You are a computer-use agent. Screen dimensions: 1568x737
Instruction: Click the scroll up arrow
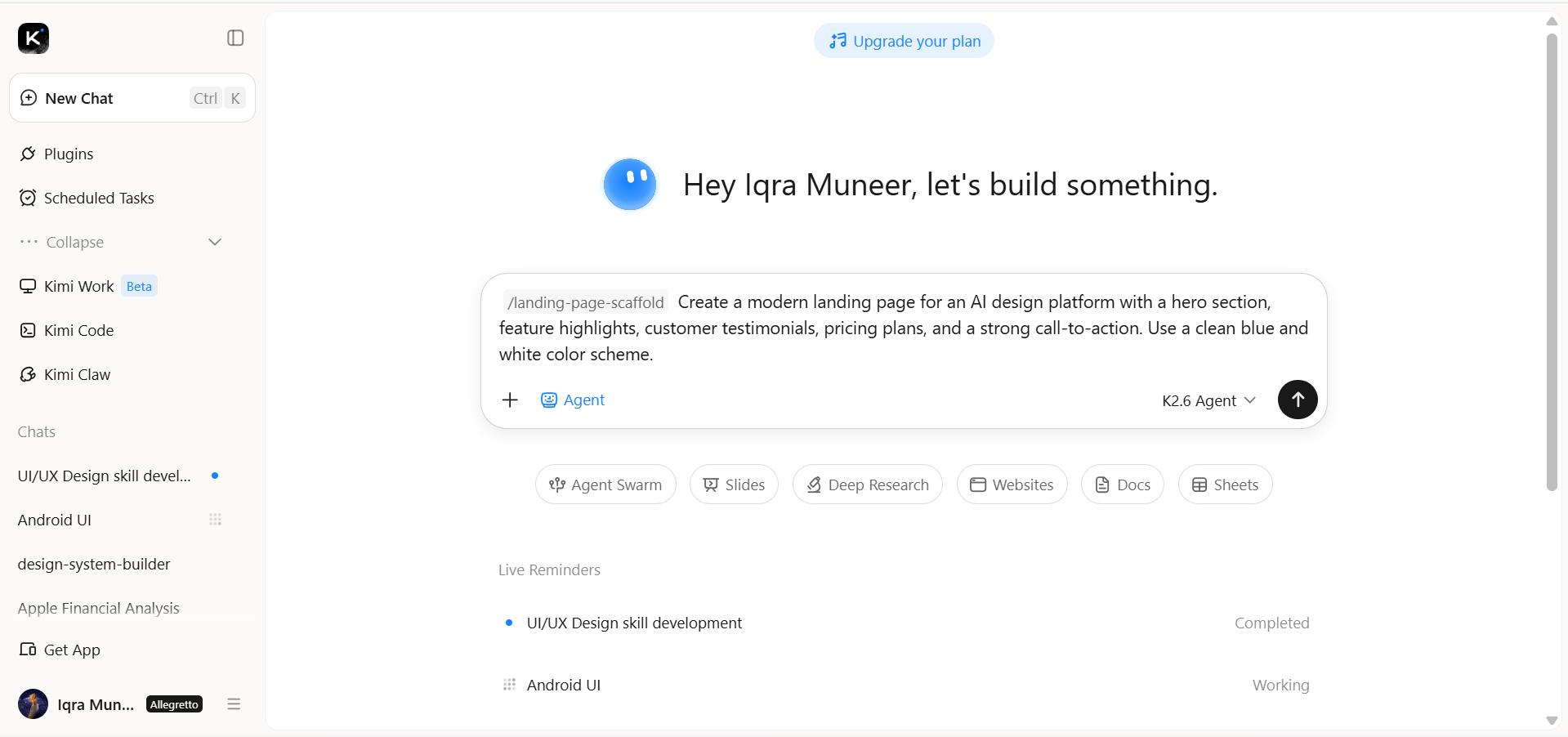click(x=1552, y=21)
